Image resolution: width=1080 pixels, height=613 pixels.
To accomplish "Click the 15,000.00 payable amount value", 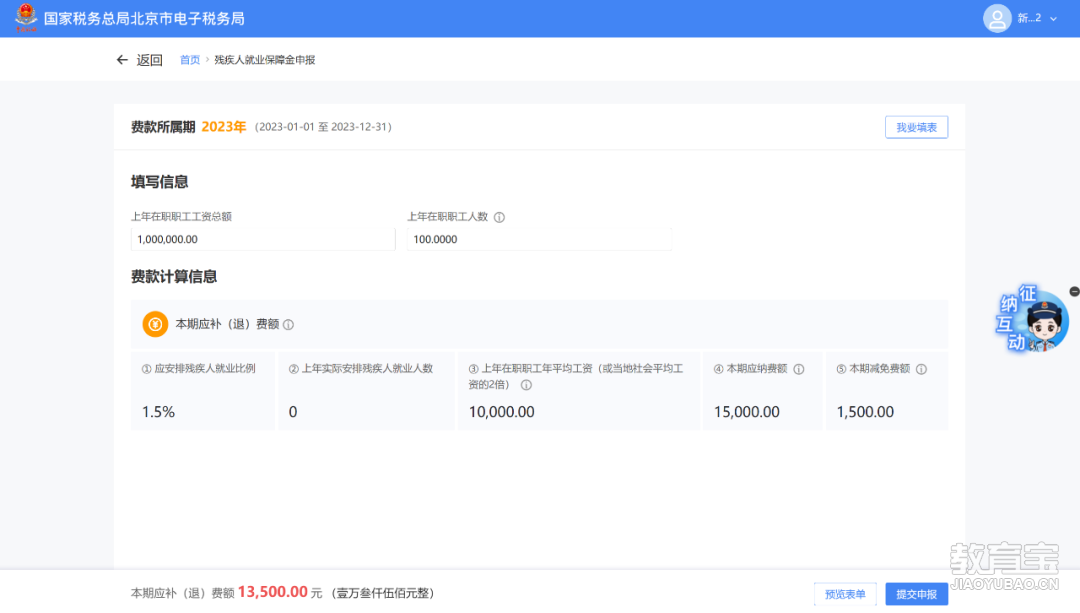I will click(x=747, y=412).
